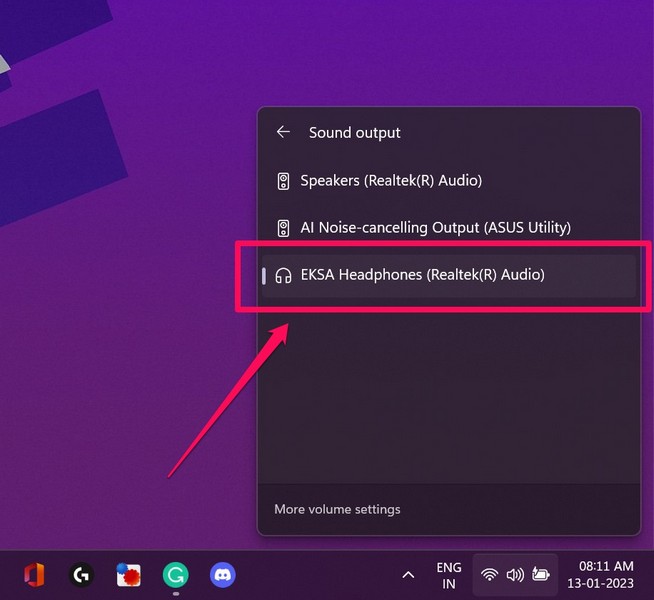This screenshot has height=600, width=654.
Task: Click speaker icon beside AI Noise-cancelling Output
Action: (283, 228)
